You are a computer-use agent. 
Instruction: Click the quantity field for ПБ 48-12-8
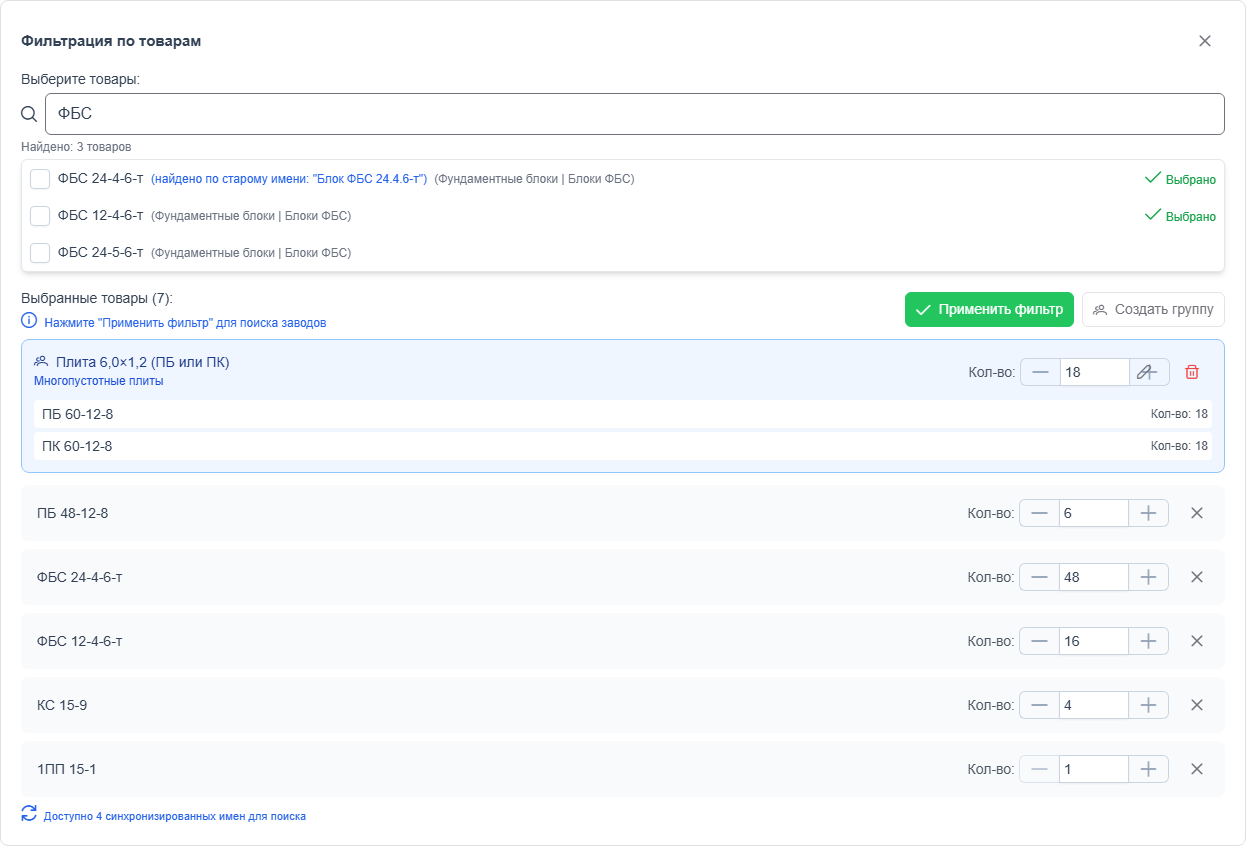point(1094,513)
